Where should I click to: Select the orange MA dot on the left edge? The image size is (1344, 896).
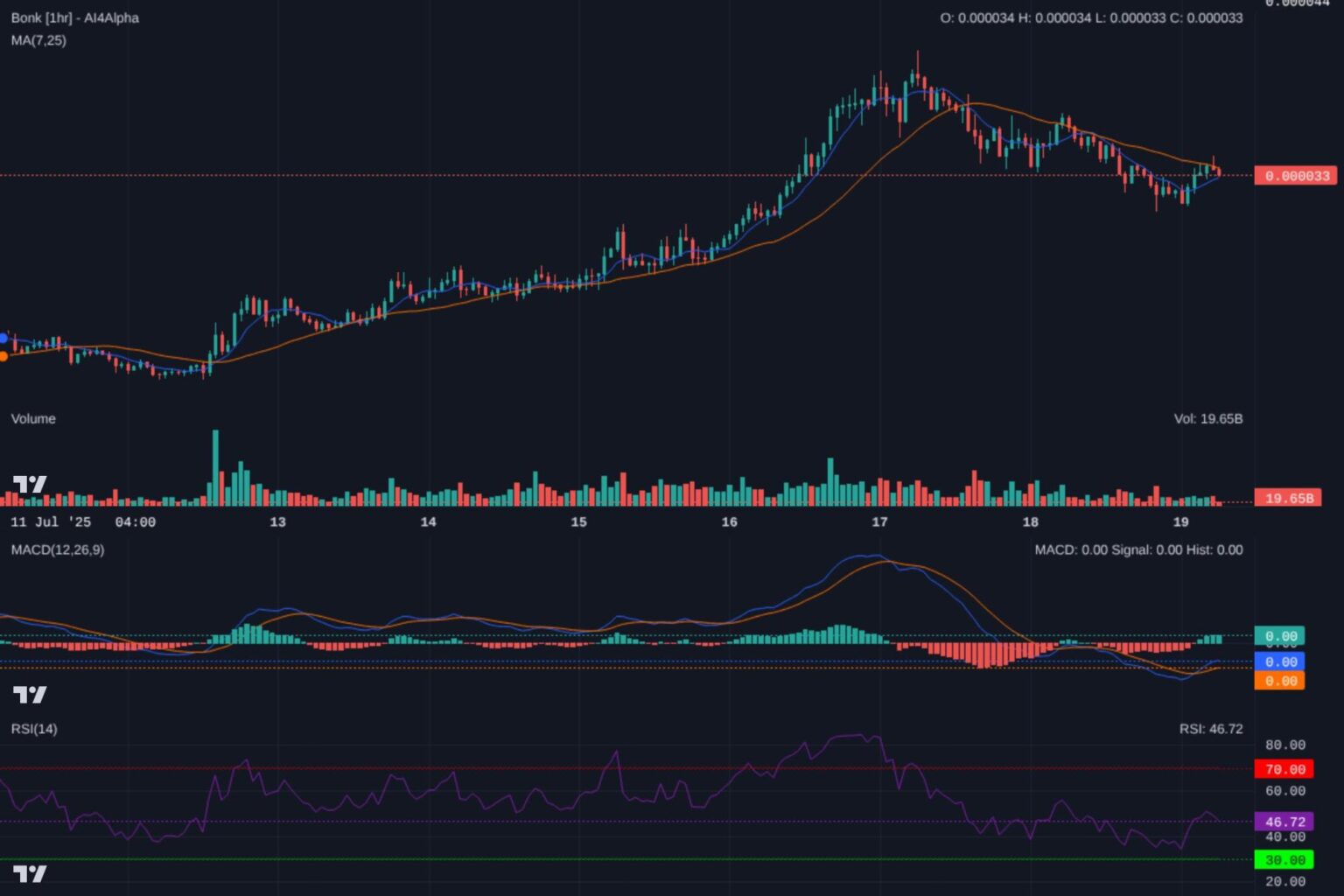(x=3, y=356)
